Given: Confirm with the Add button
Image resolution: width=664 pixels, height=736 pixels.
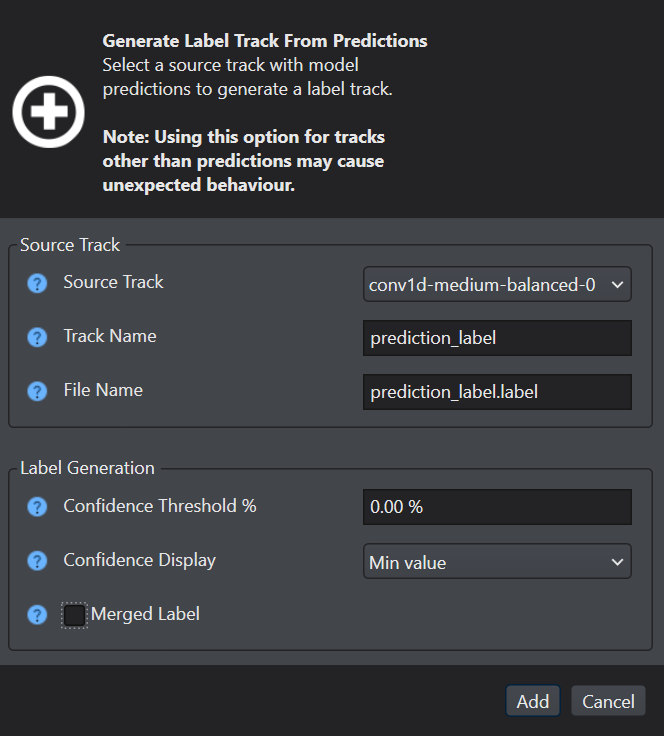Looking at the screenshot, I should [x=533, y=701].
